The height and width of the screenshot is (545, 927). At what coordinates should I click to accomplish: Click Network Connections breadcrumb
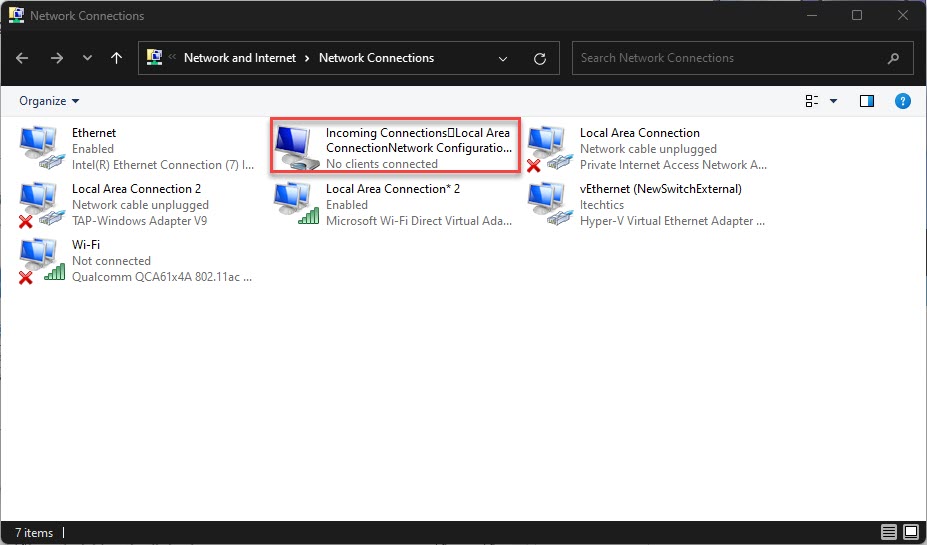(377, 58)
